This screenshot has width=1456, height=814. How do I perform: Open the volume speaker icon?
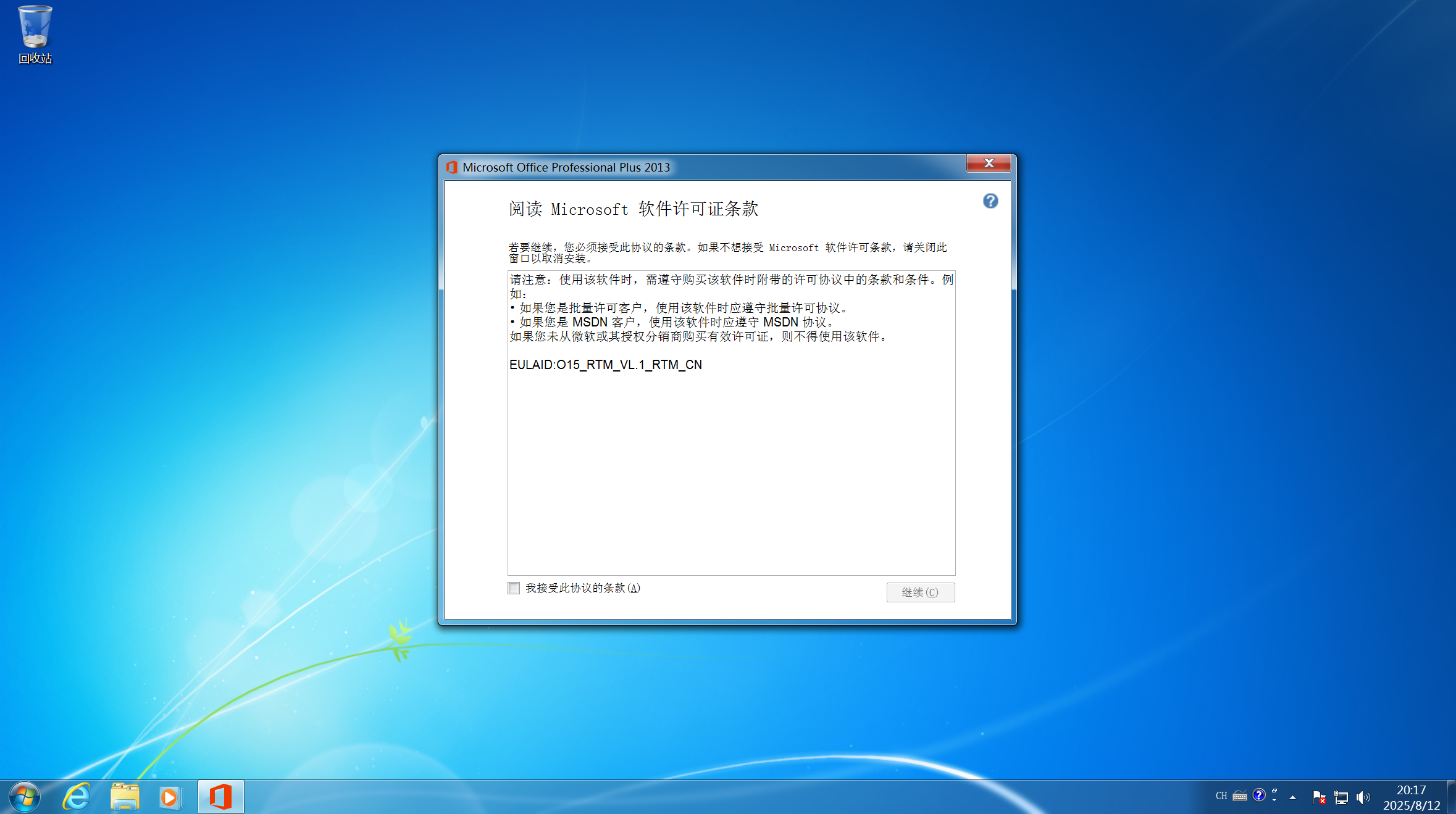click(x=1362, y=797)
